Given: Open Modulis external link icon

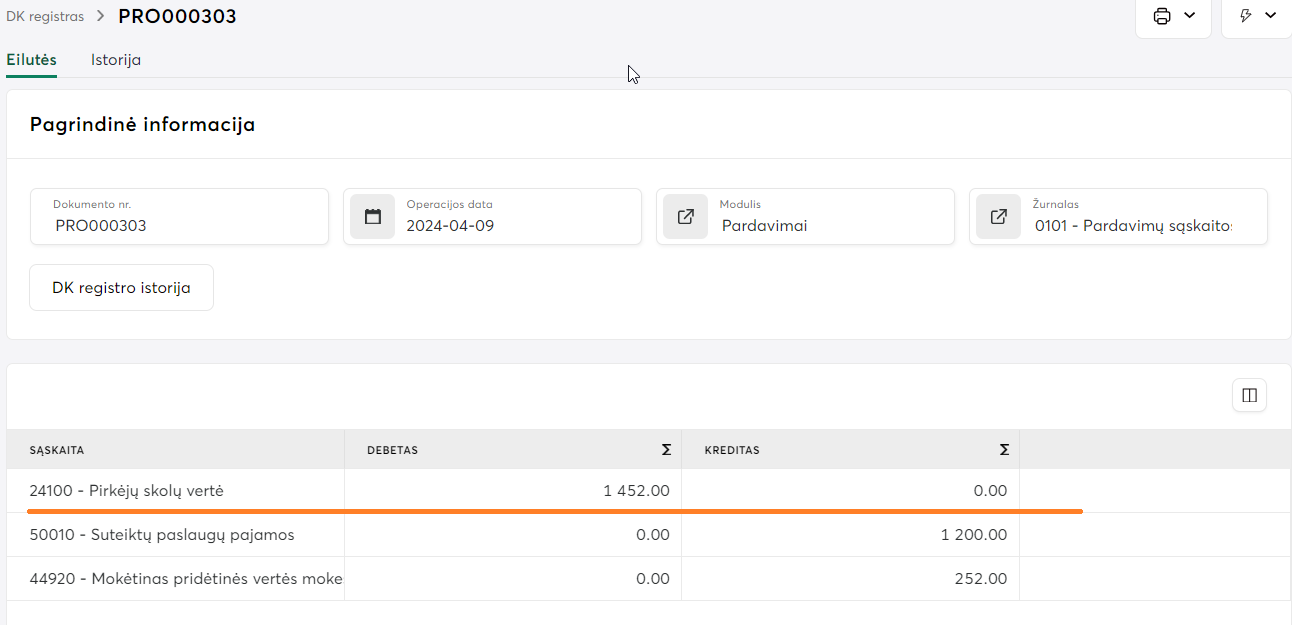Looking at the screenshot, I should (686, 217).
